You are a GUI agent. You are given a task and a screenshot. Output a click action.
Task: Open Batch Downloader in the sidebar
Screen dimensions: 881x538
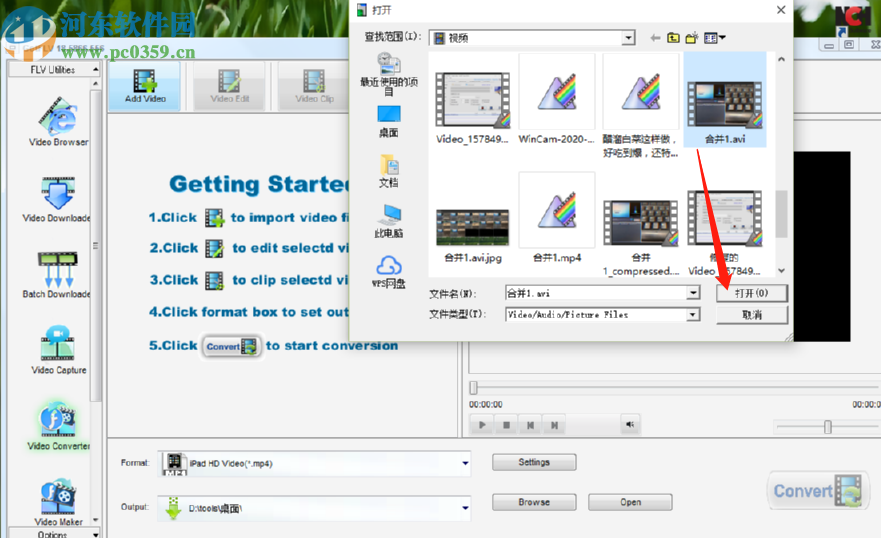pos(57,275)
